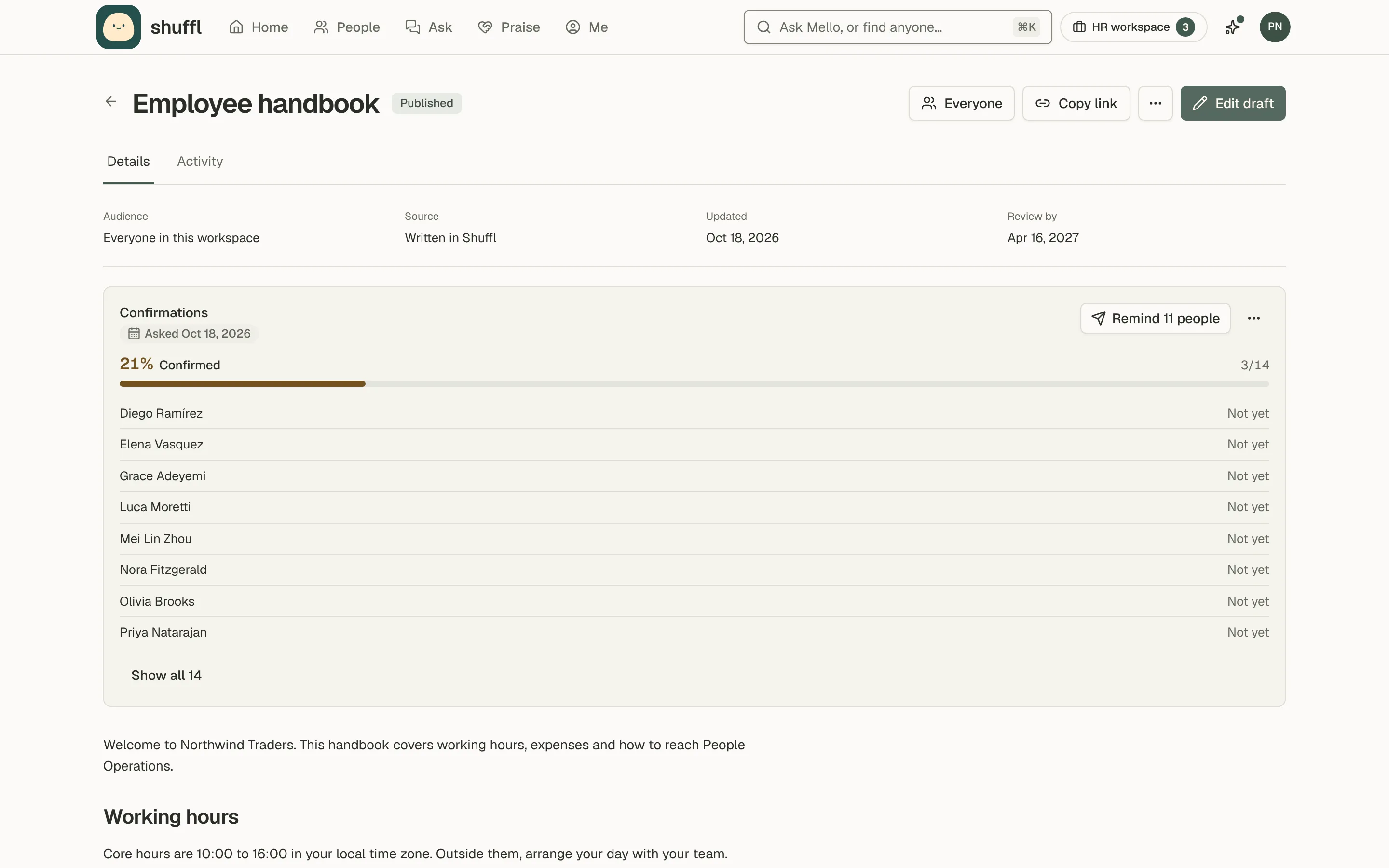
Task: Click the Asked Oct 18, 2026 calendar chip
Action: click(x=189, y=334)
